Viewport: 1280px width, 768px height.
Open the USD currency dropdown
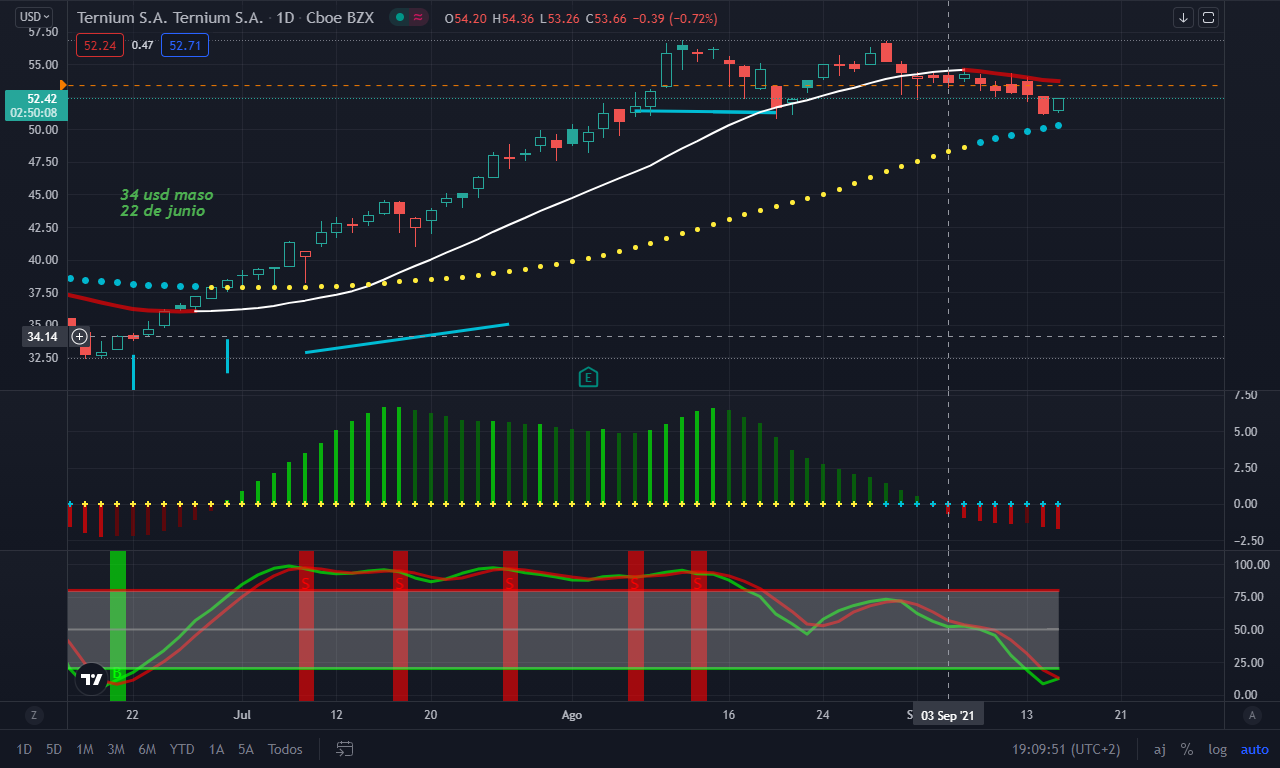[x=36, y=16]
